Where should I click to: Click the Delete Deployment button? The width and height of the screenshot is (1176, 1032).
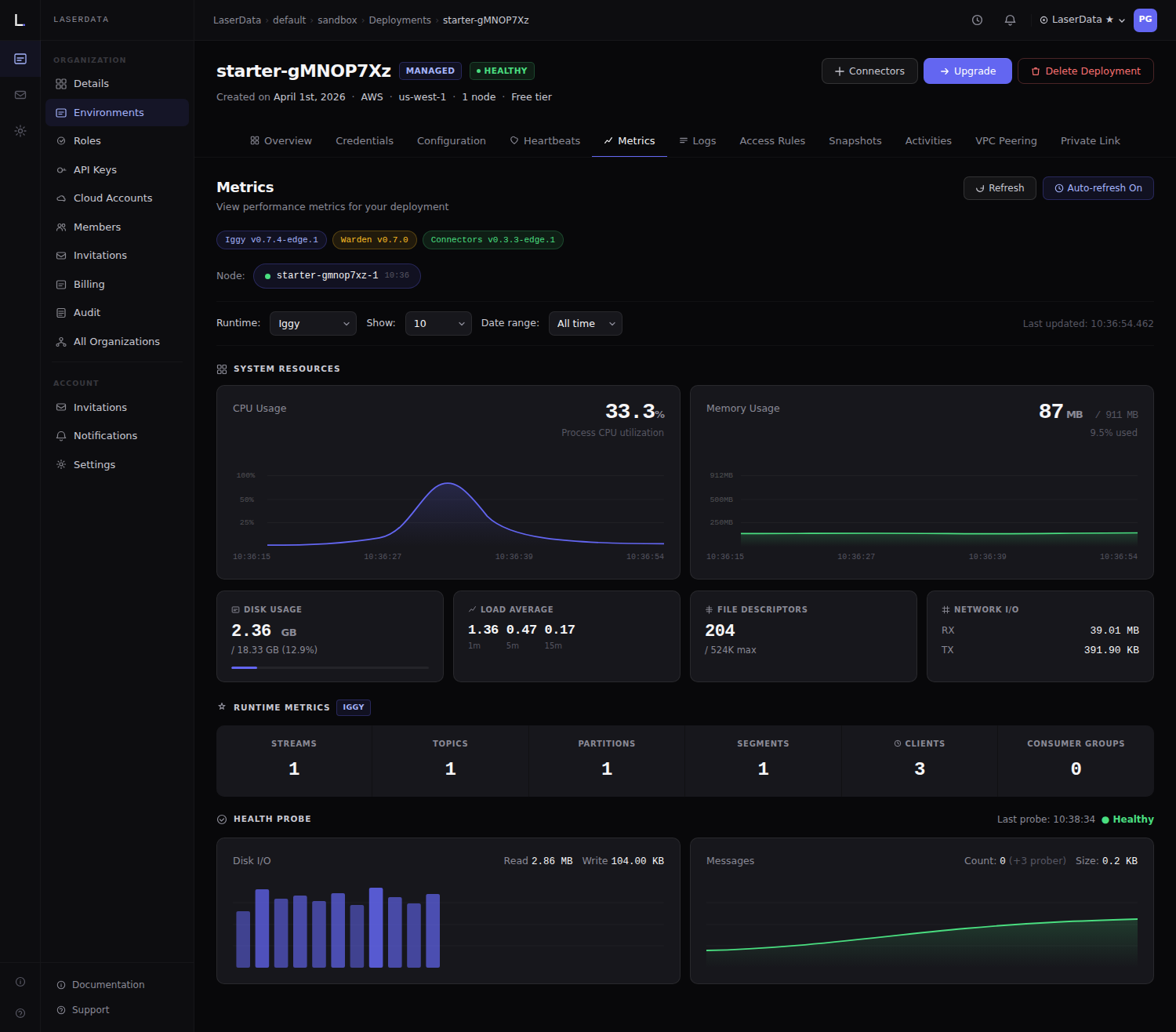[1085, 71]
